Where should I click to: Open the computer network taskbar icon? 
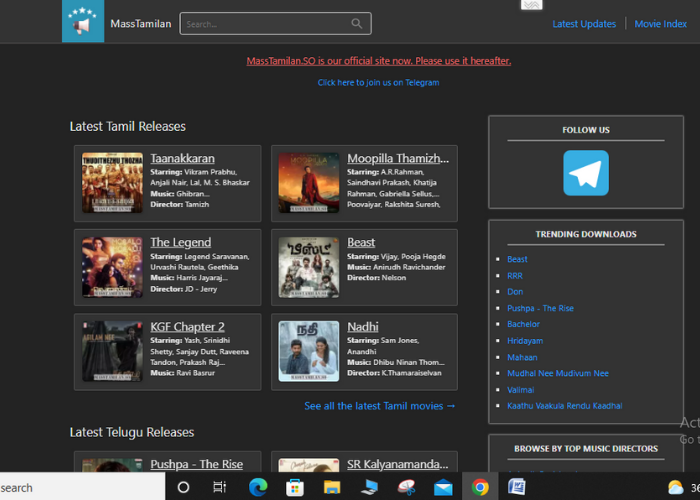coord(369,487)
